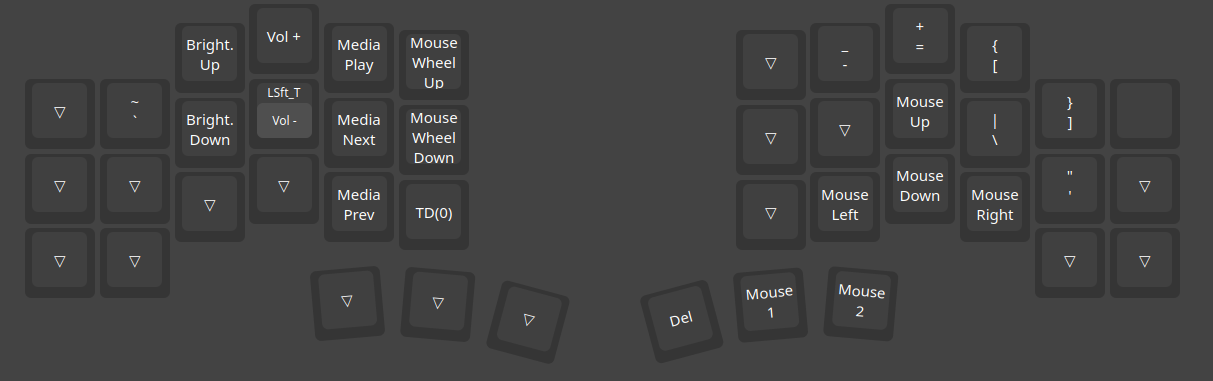This screenshot has width=1213, height=381.
Task: Click the Mouse Right key
Action: [x=995, y=206]
